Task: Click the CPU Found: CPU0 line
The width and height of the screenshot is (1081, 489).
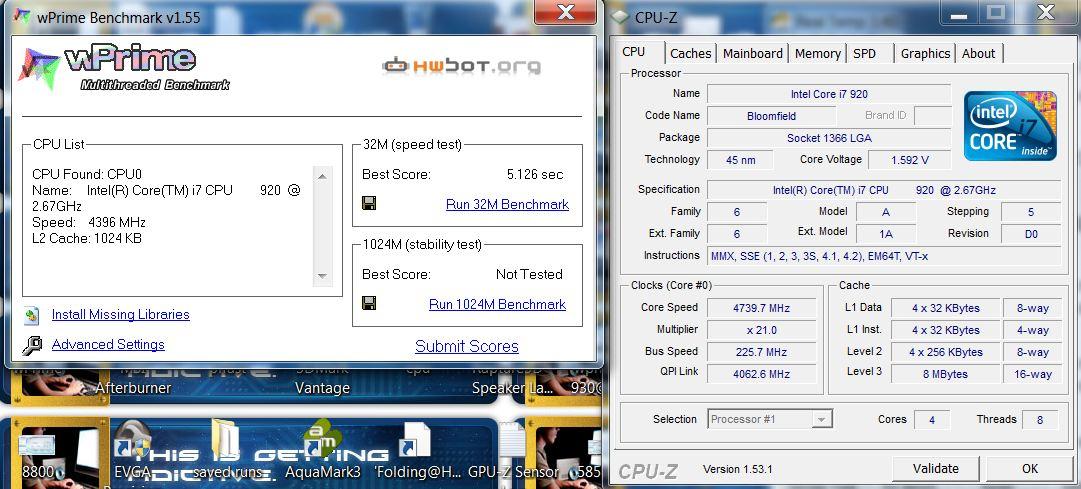Action: click(86, 174)
